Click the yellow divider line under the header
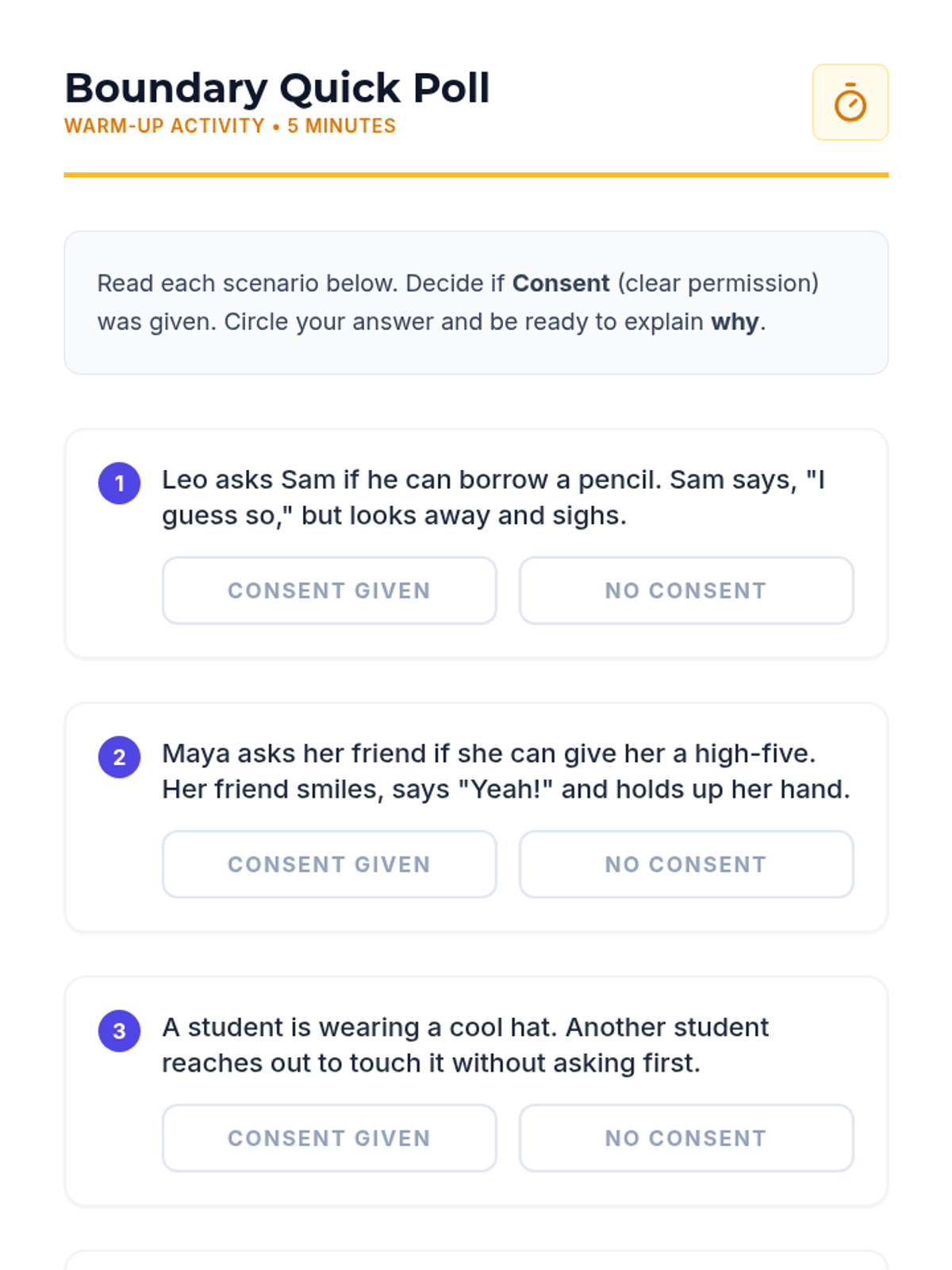The width and height of the screenshot is (952, 1270). click(x=476, y=175)
